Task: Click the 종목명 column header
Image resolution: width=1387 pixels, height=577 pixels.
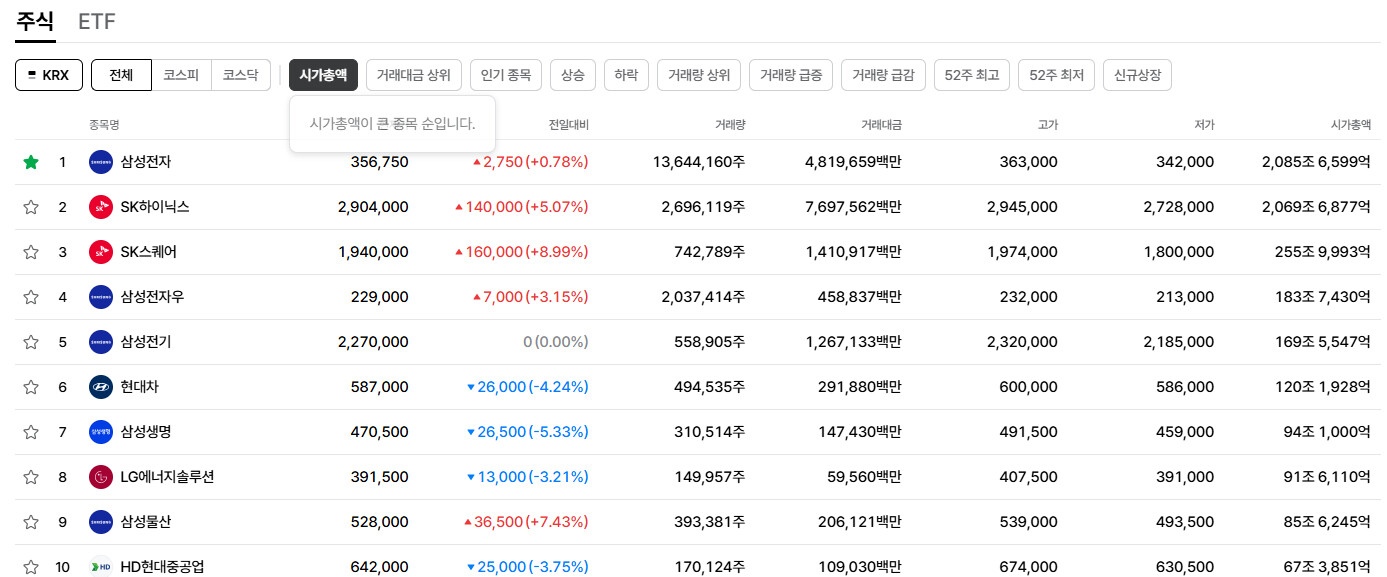Action: [x=104, y=125]
